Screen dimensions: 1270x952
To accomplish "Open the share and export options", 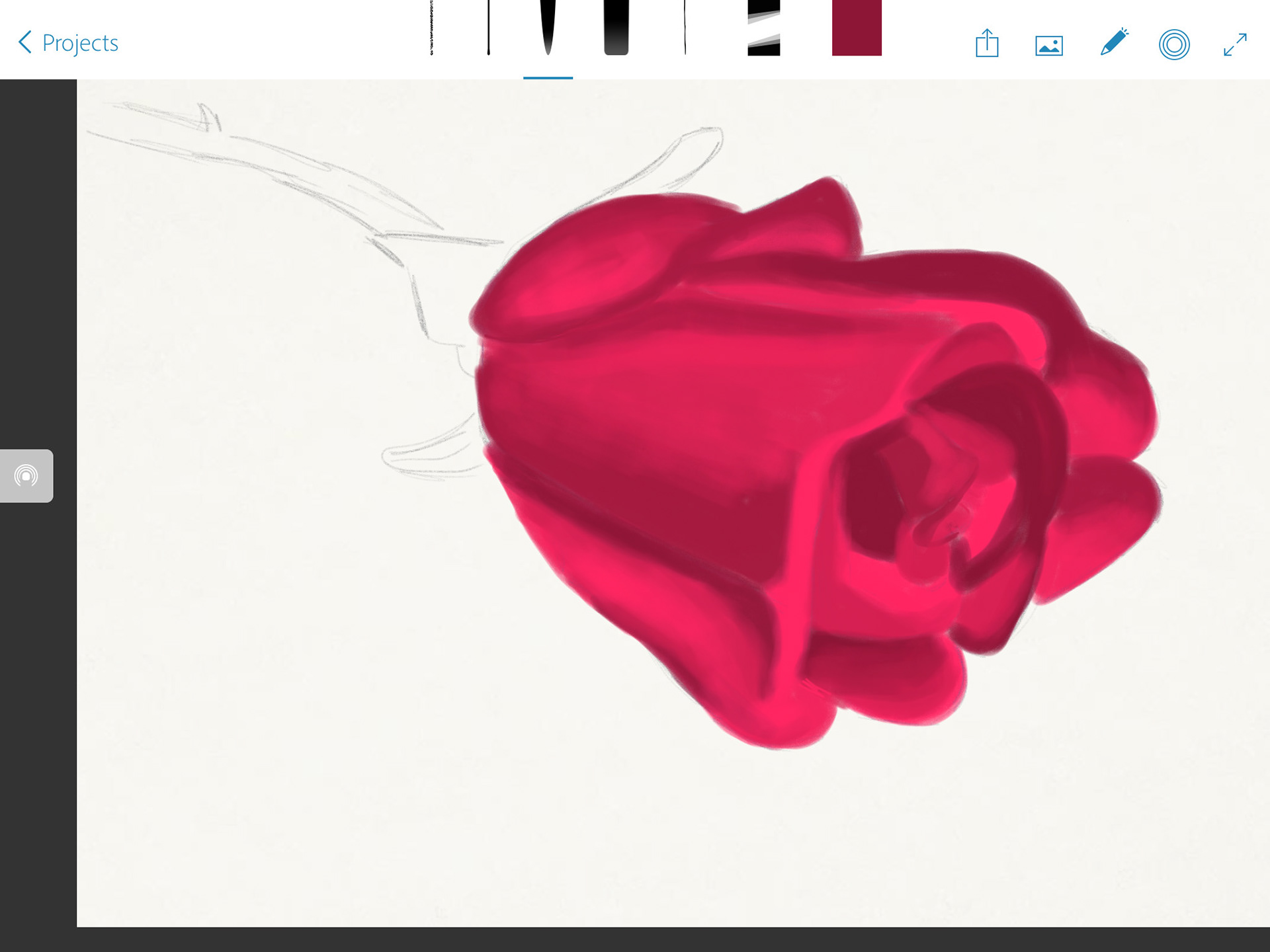I will coord(988,43).
